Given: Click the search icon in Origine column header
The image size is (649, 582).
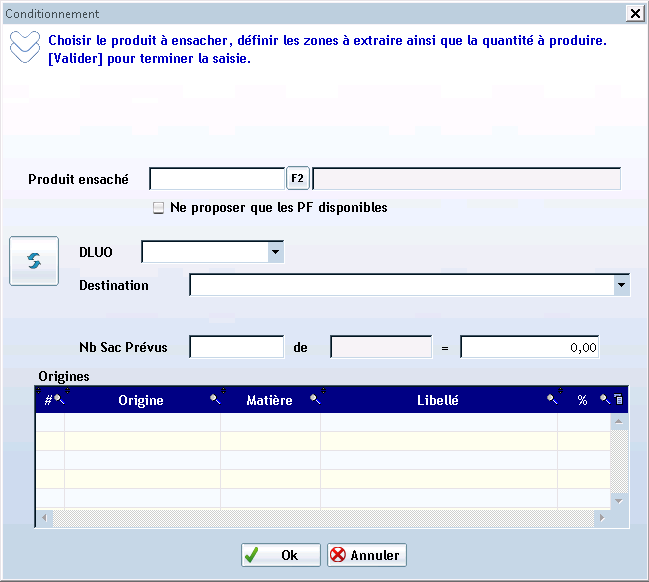Looking at the screenshot, I should click(x=215, y=399).
